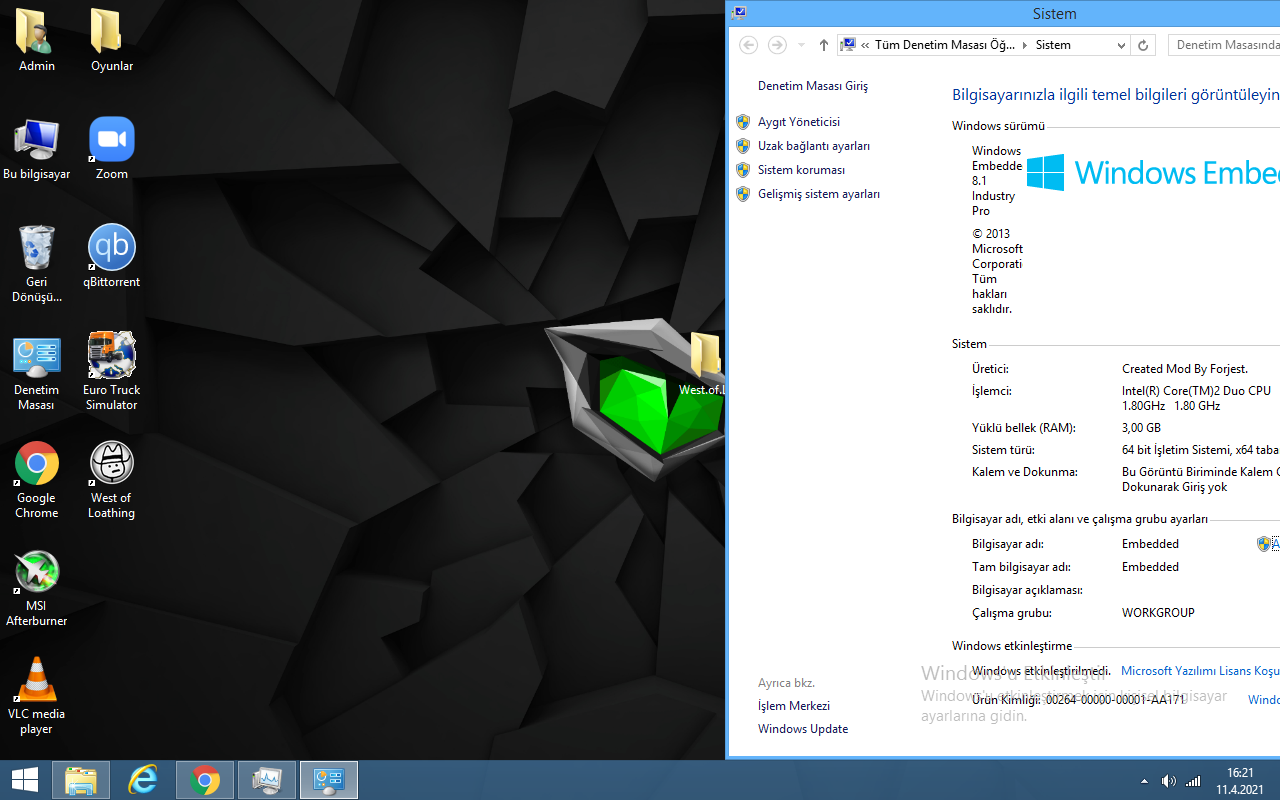Click Tüm Denetim Masası Öğeleri breadcrumb
Viewport: 1280px width, 800px height.
click(945, 45)
